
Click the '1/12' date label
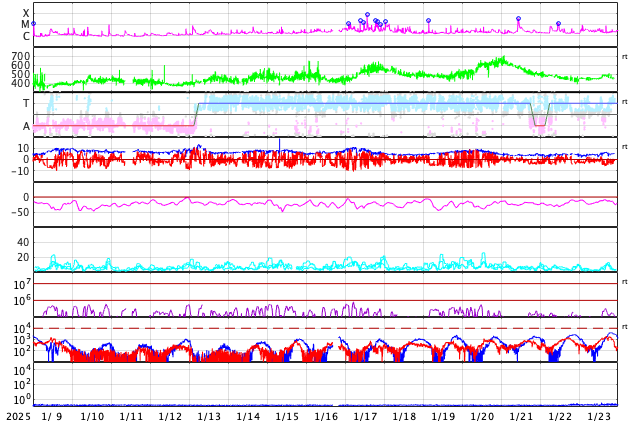point(170,417)
